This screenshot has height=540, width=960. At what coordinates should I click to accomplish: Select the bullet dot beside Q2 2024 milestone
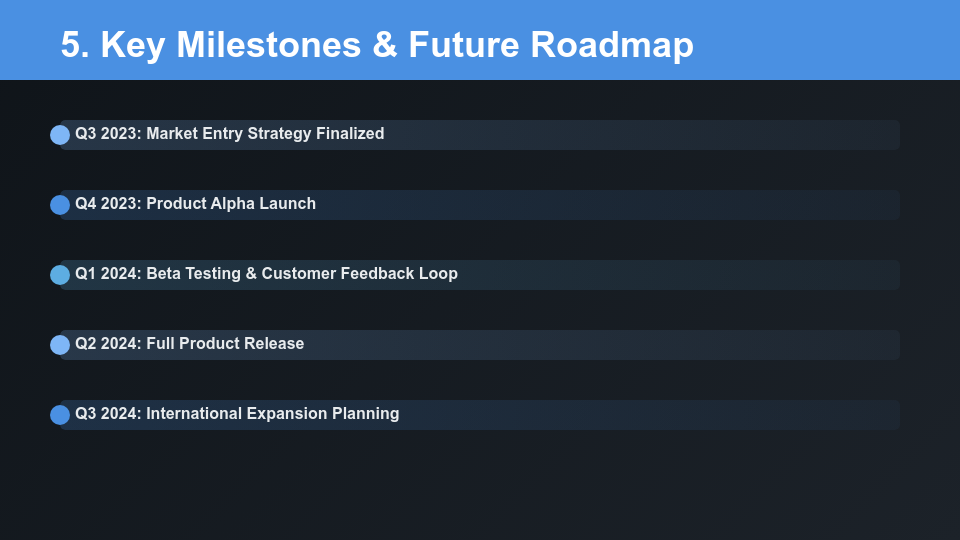tap(60, 345)
